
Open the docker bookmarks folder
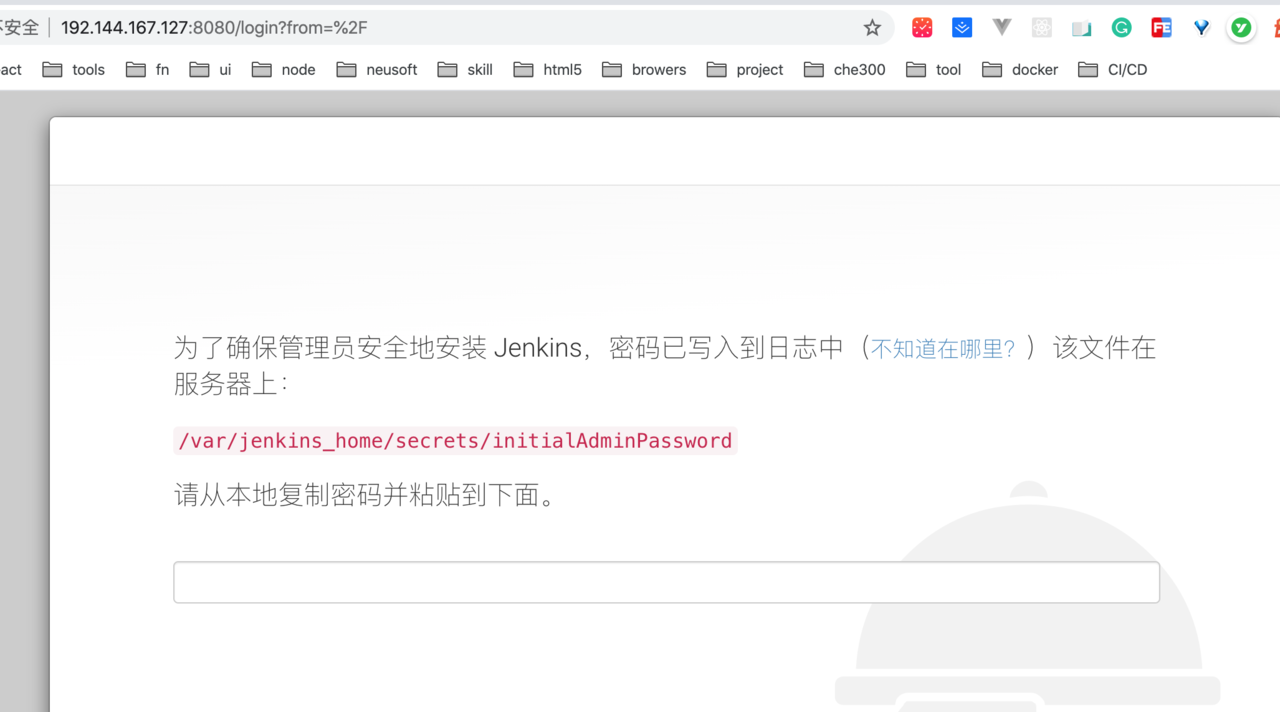(1019, 69)
